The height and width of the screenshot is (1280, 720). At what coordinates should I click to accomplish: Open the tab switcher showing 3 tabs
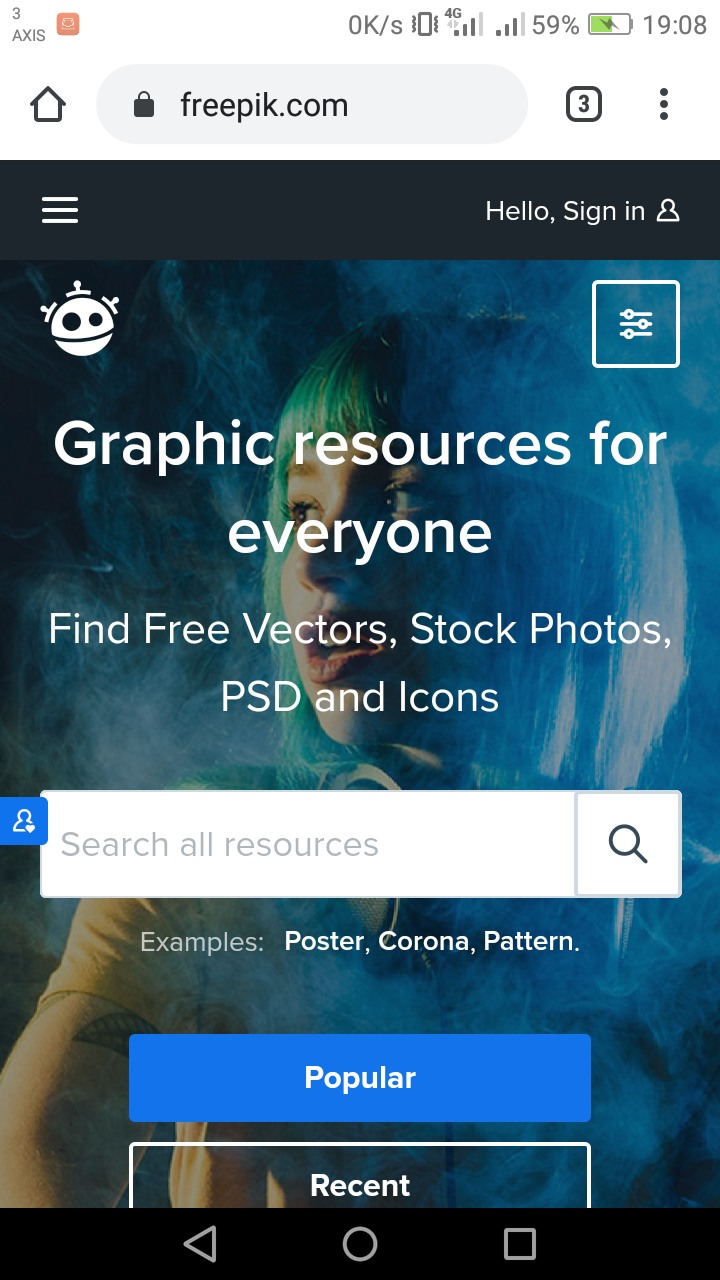[584, 104]
